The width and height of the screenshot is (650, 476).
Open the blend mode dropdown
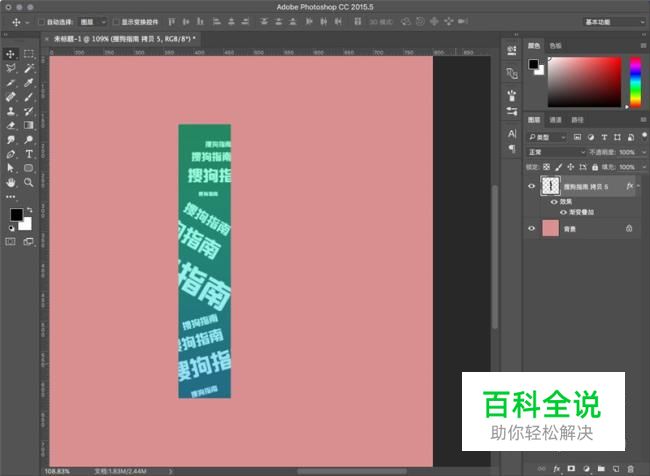[x=556, y=152]
